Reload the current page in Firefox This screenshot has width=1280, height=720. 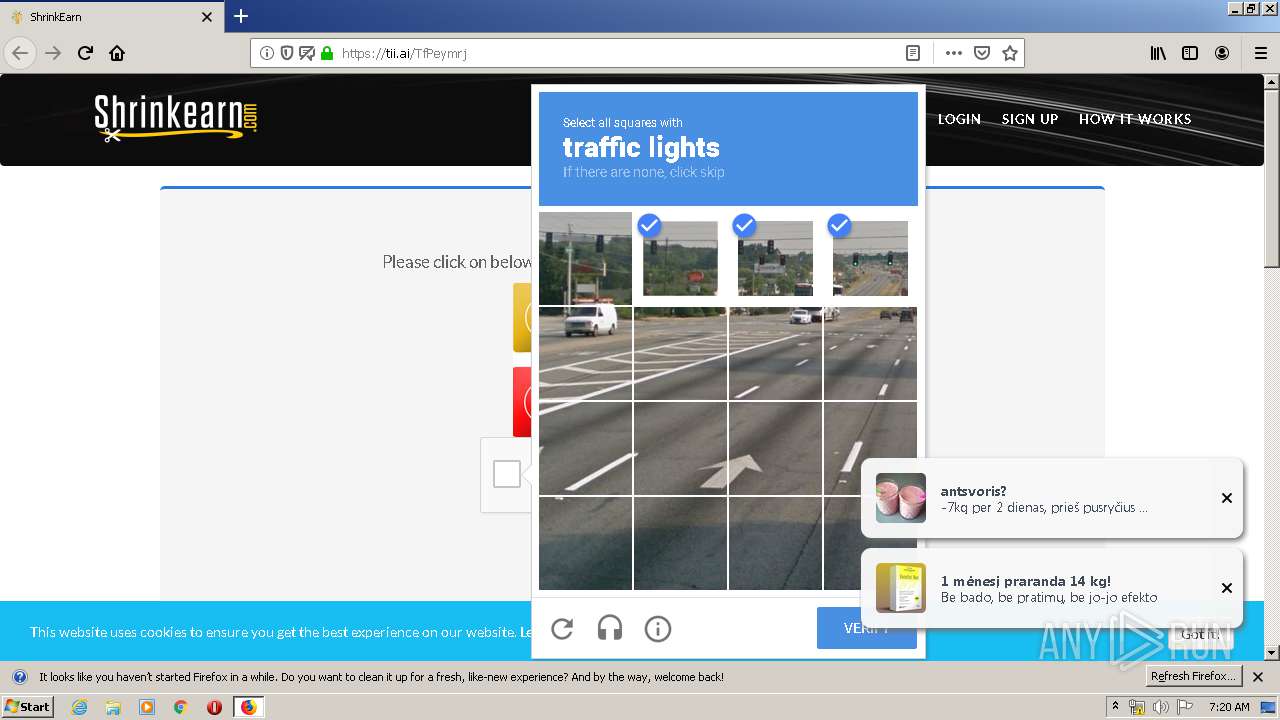(x=85, y=53)
